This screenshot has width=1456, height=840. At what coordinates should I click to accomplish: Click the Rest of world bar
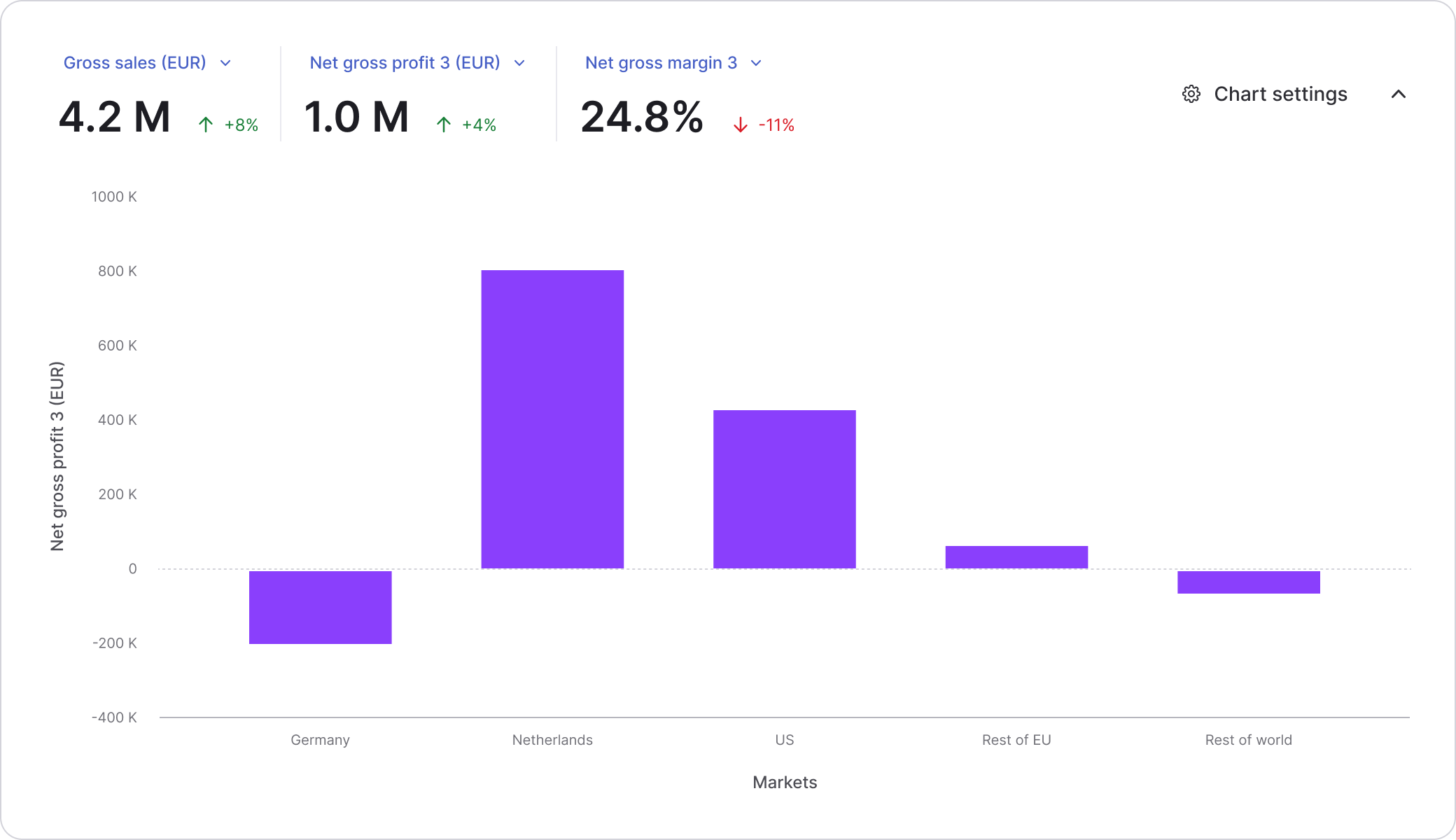[x=1248, y=582]
